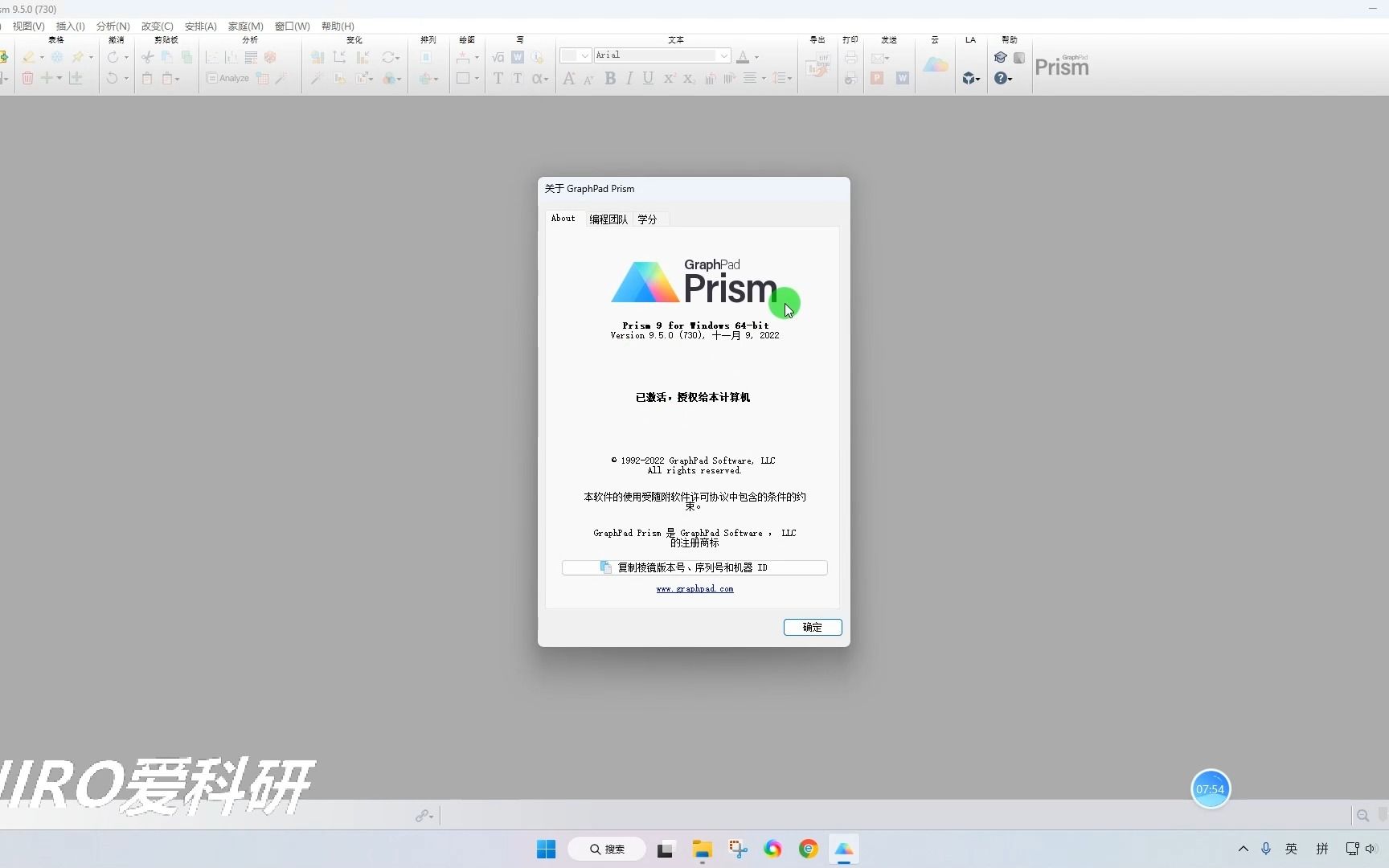
Task: Switch to the 学分 tab
Action: pyautogui.click(x=647, y=219)
